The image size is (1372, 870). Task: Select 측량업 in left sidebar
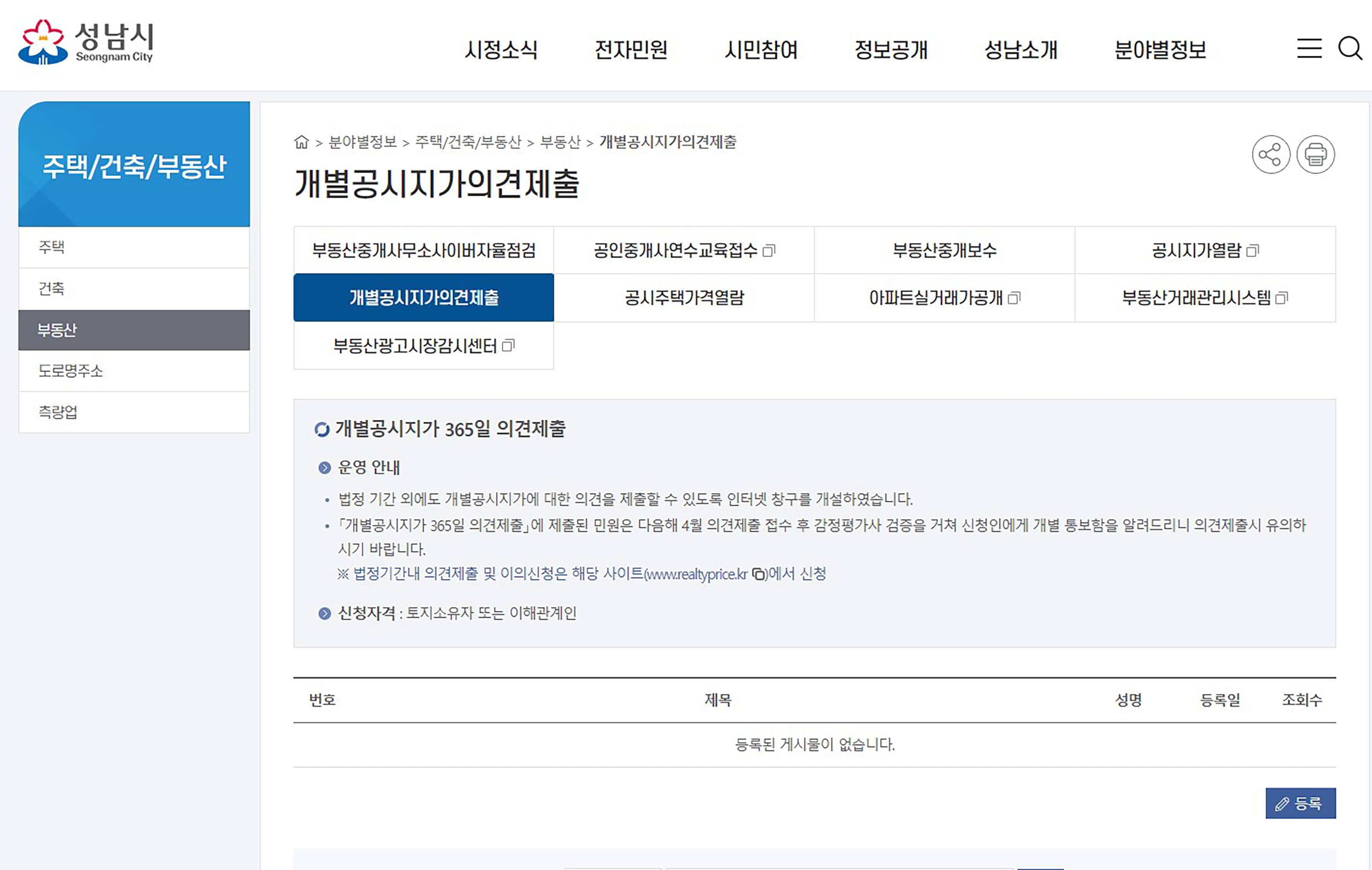pyautogui.click(x=58, y=412)
